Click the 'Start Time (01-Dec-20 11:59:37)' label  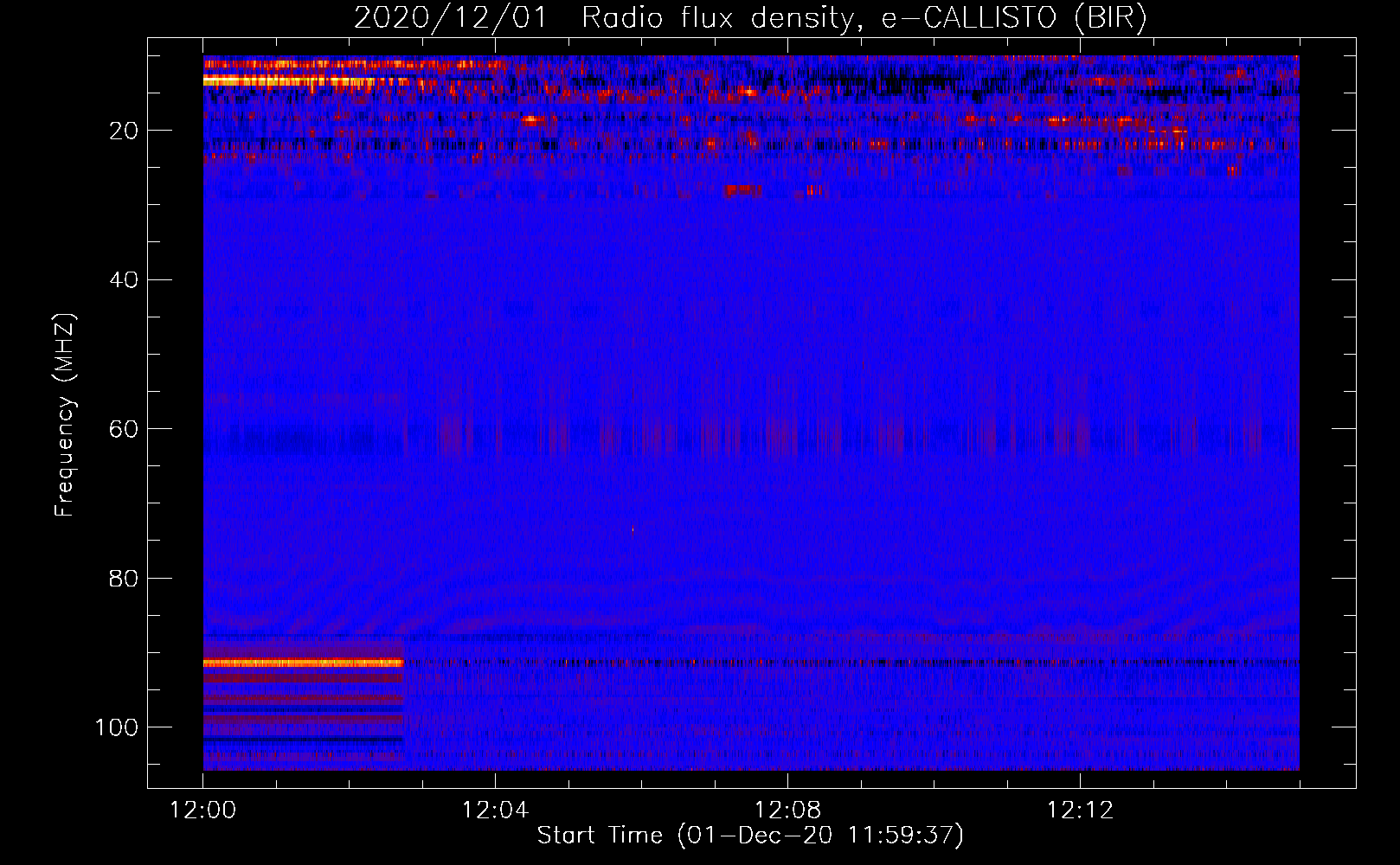point(750,836)
